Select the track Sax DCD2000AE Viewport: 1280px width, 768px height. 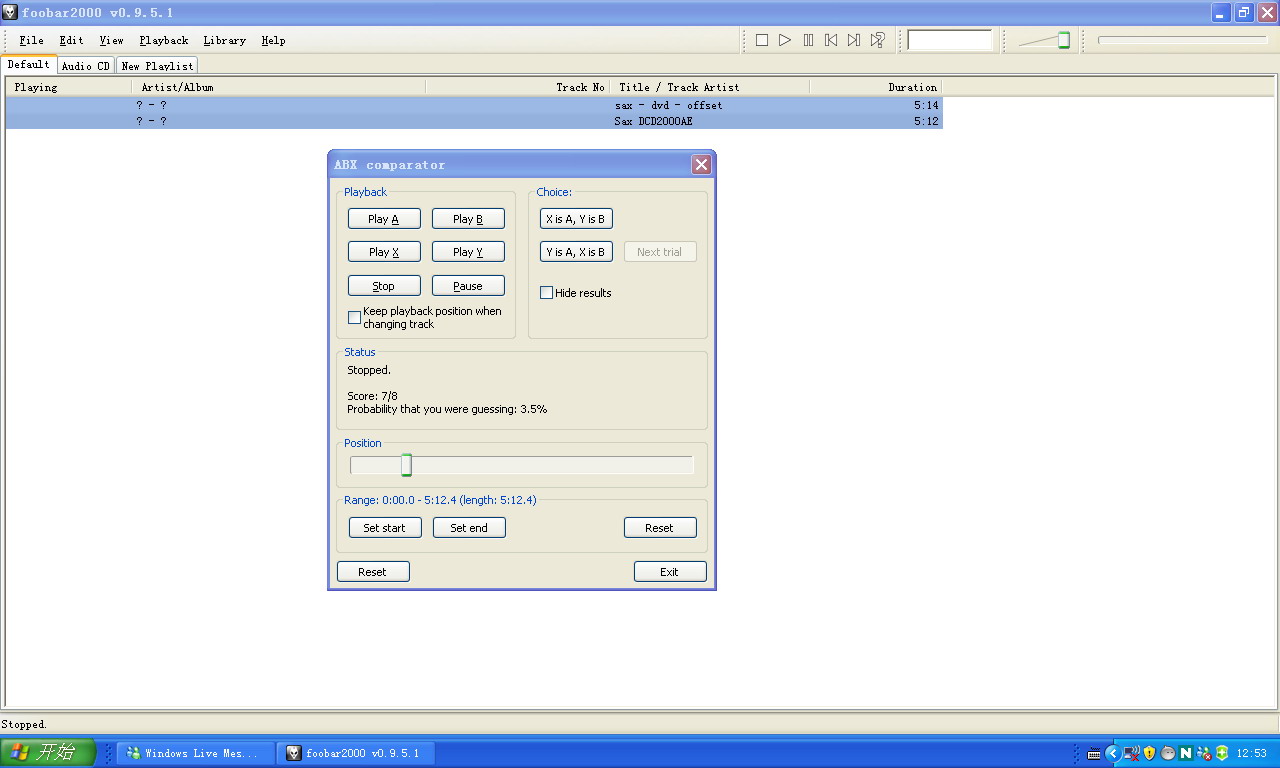(x=474, y=121)
